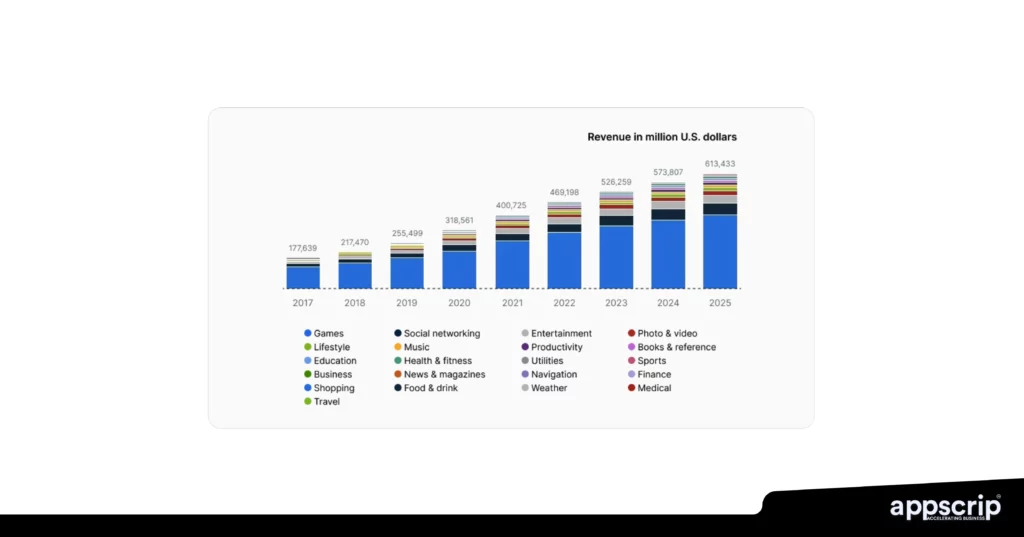Click the Health & fitness legend marker
This screenshot has width=1024, height=537.
tap(398, 361)
